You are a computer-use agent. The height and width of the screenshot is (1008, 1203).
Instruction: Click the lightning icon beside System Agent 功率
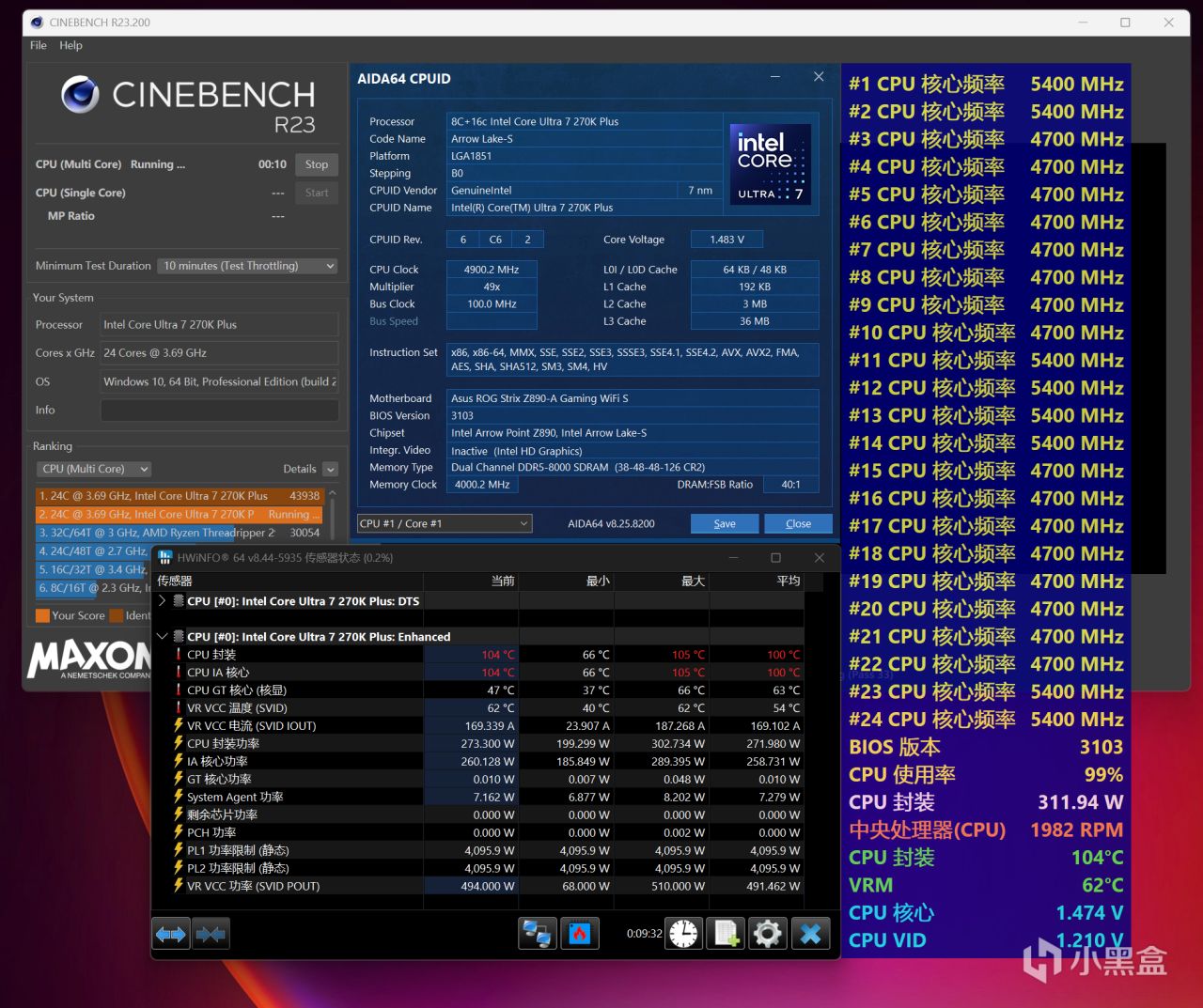pos(179,797)
